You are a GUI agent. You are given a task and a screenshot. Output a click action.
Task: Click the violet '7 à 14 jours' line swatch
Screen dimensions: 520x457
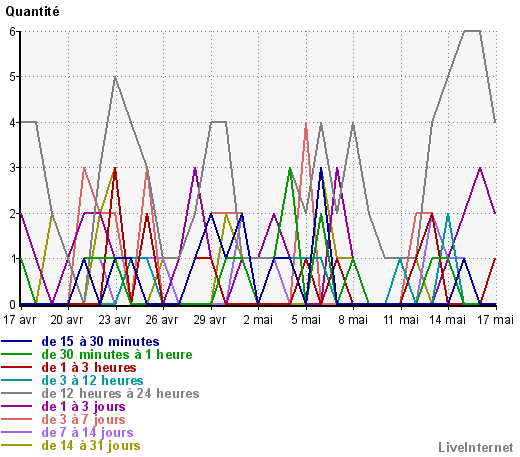pyautogui.click(x=17, y=432)
